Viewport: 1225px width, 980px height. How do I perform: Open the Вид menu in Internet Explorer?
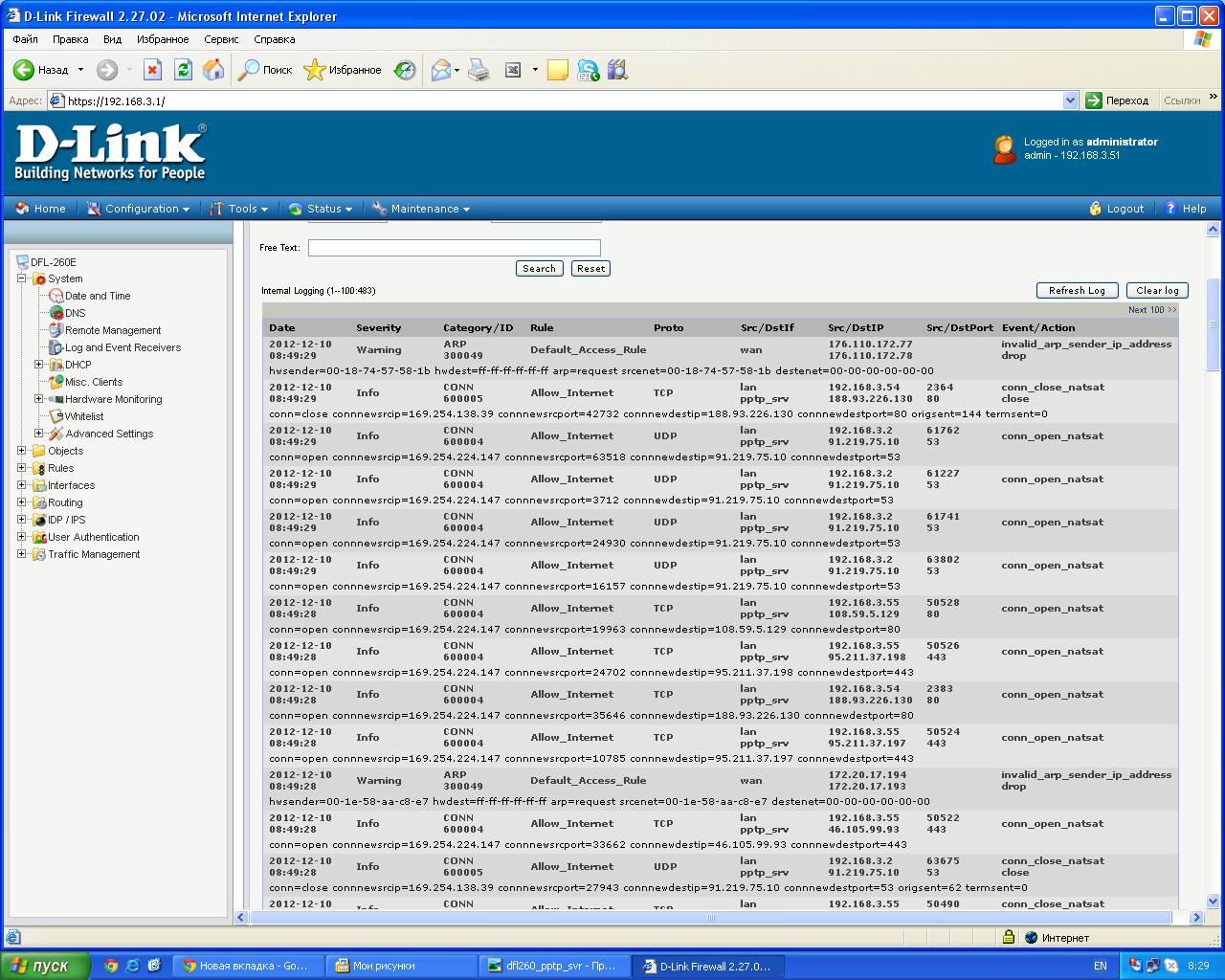coord(112,39)
